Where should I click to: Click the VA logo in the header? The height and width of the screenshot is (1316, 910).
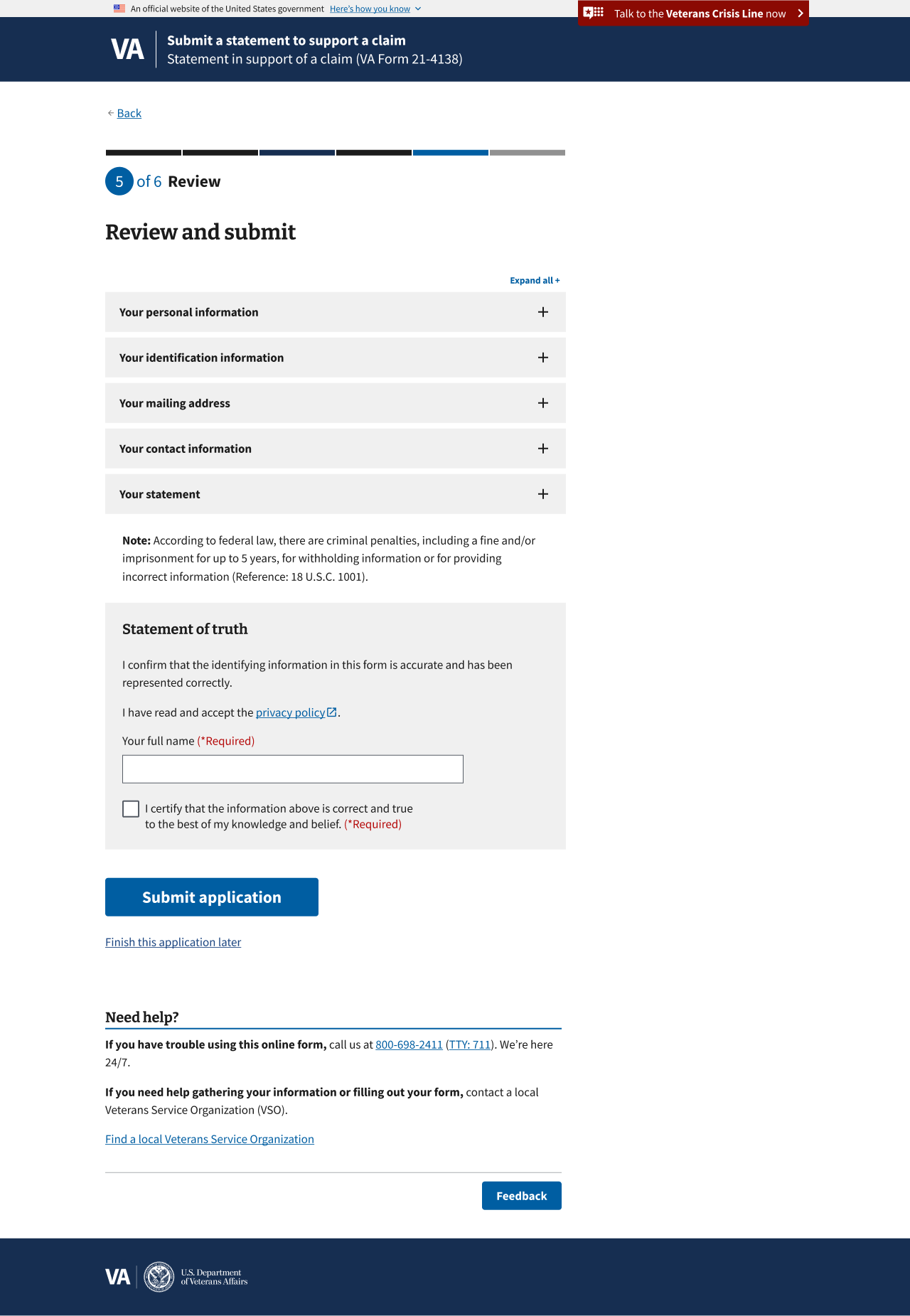127,49
